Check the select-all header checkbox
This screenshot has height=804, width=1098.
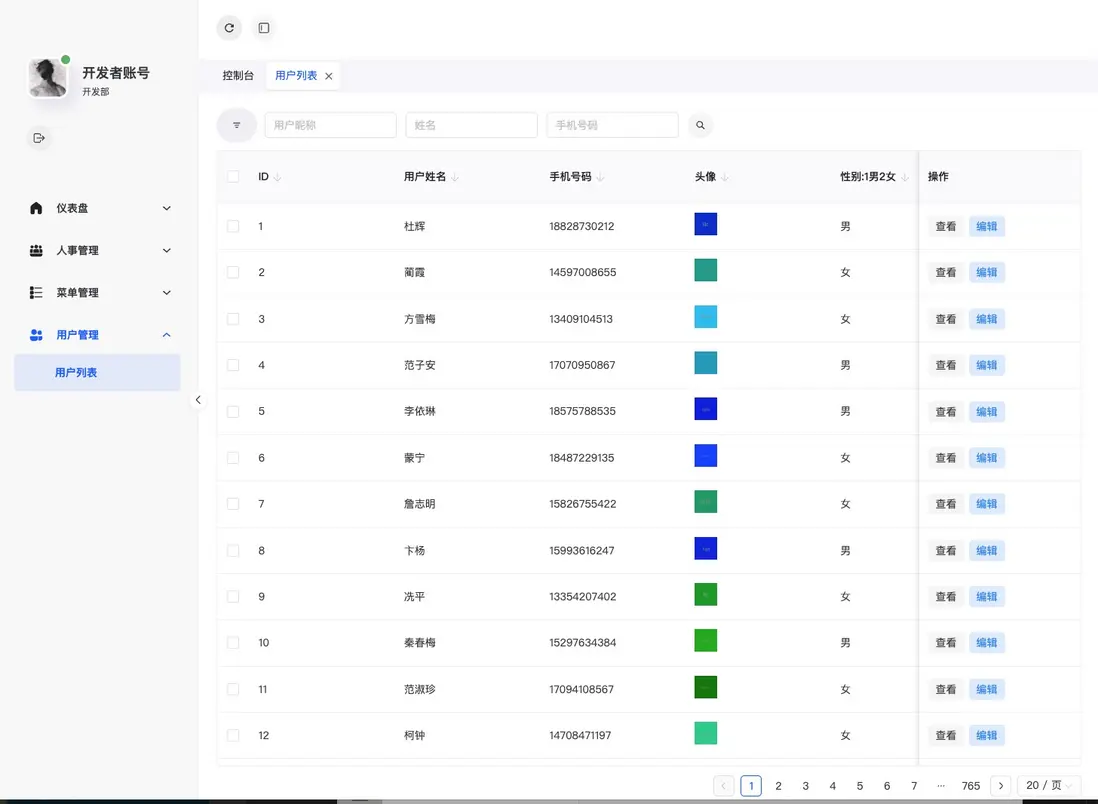pyautogui.click(x=233, y=177)
